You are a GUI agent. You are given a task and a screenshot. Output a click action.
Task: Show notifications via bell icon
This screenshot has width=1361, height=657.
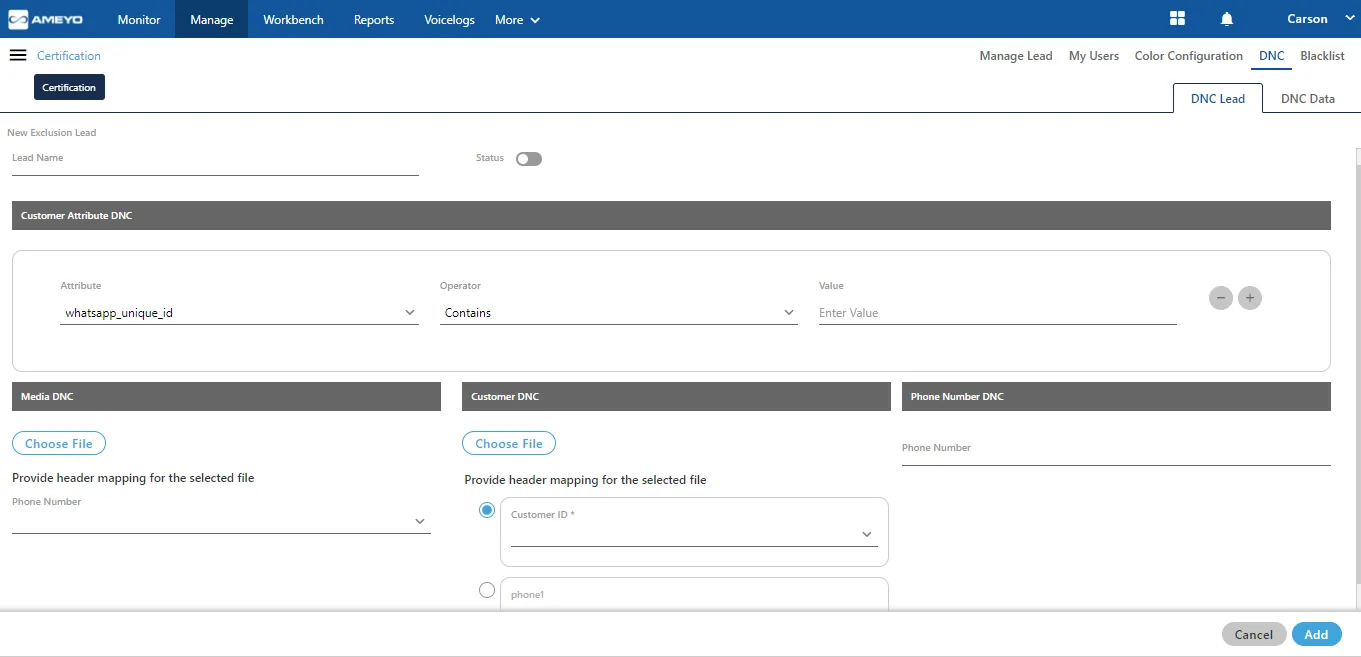pos(1227,19)
